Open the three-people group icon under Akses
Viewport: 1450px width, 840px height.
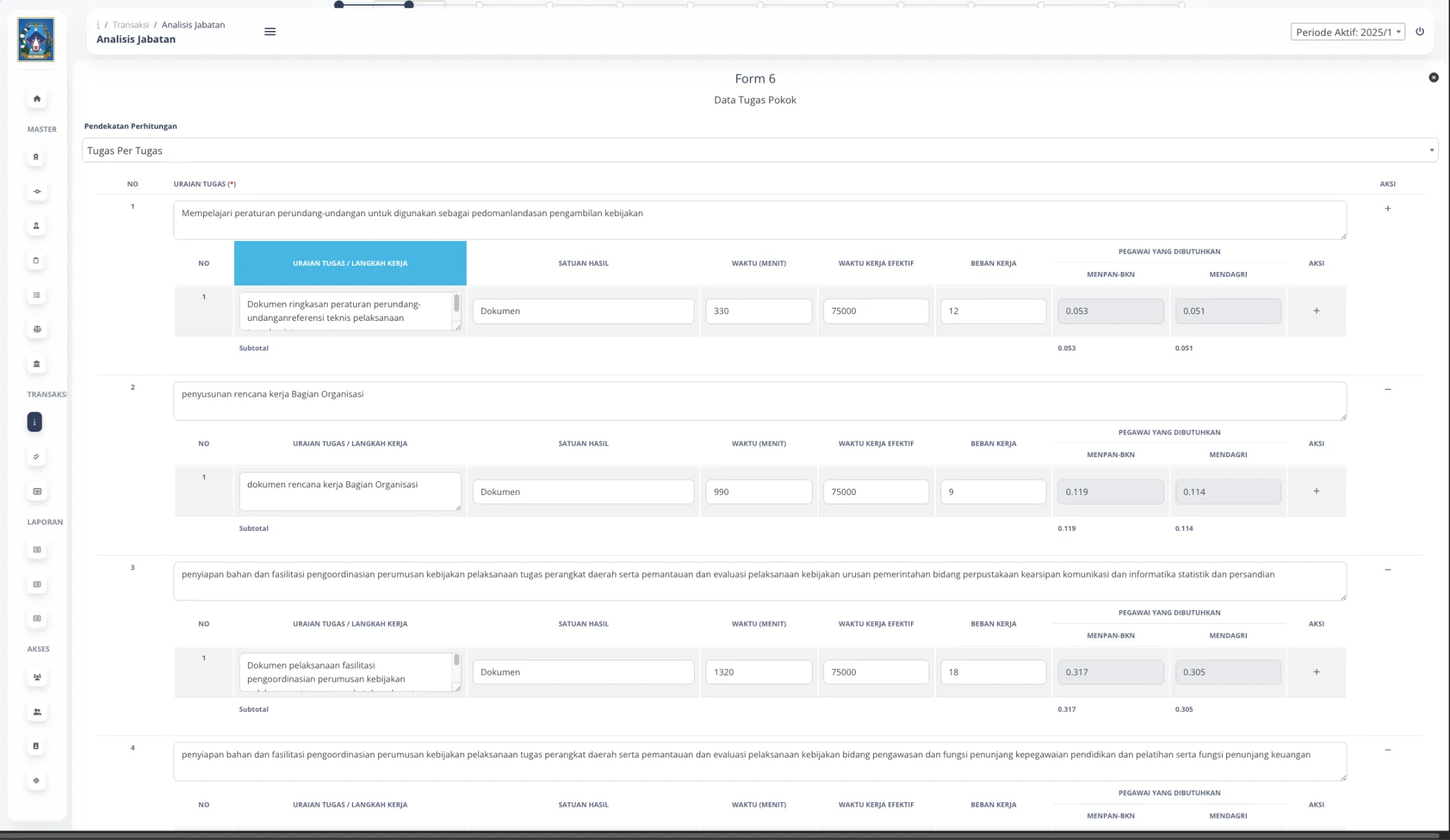(37, 677)
